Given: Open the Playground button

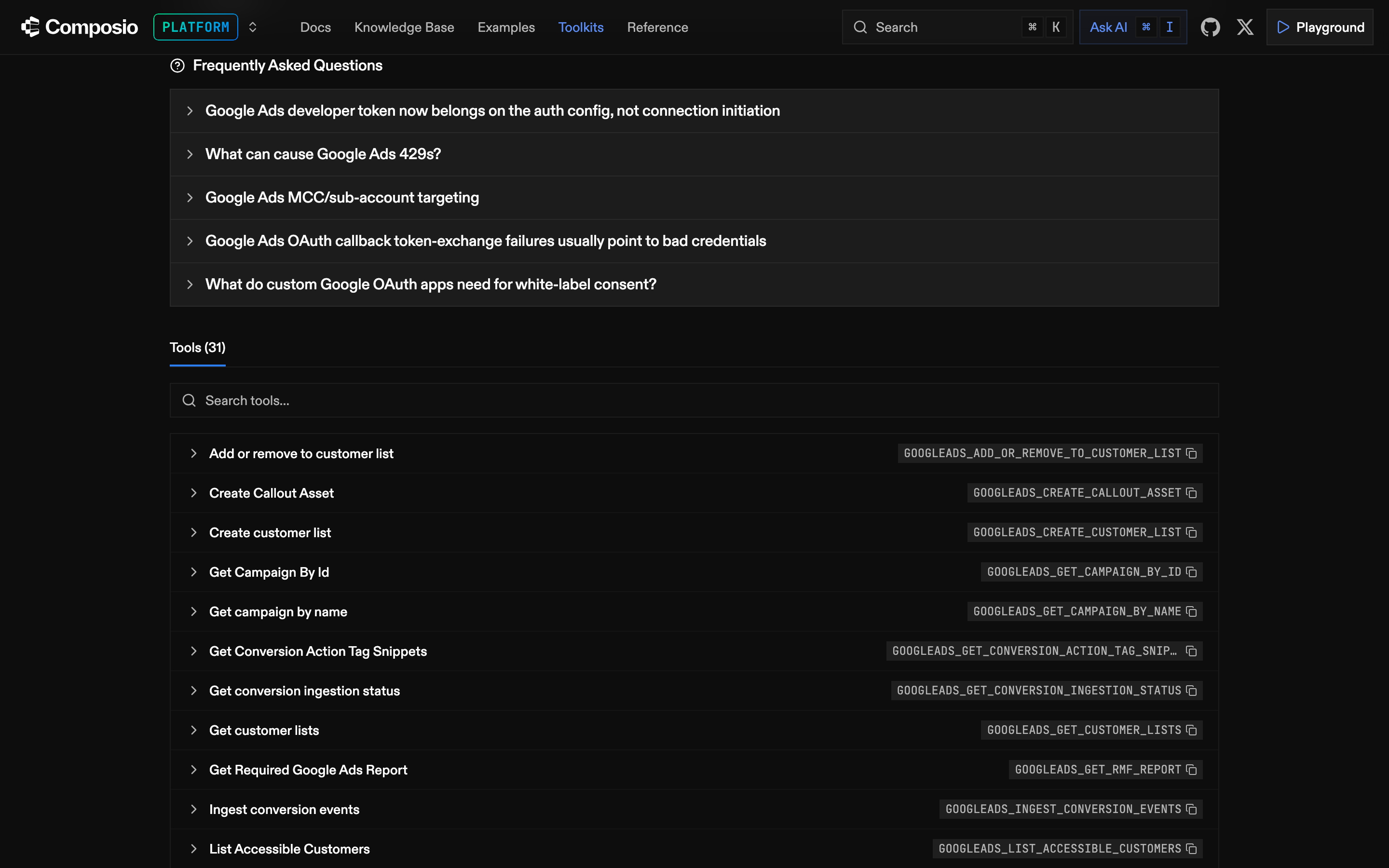Looking at the screenshot, I should click(1320, 27).
